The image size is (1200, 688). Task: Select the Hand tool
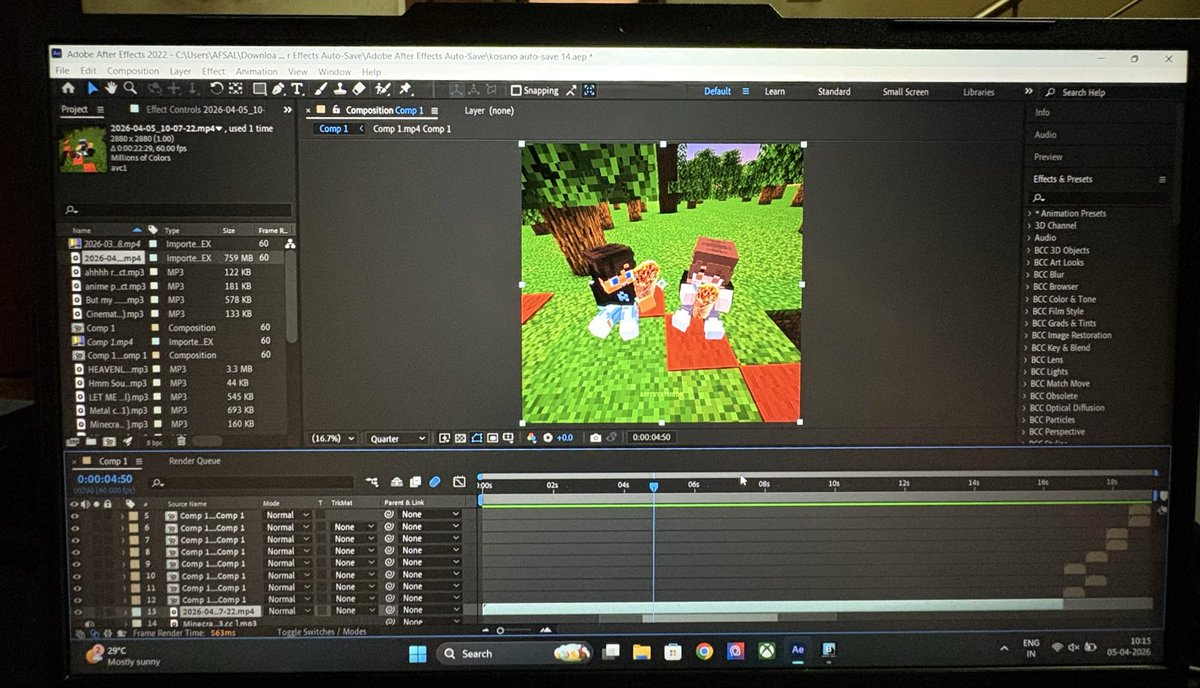(111, 89)
